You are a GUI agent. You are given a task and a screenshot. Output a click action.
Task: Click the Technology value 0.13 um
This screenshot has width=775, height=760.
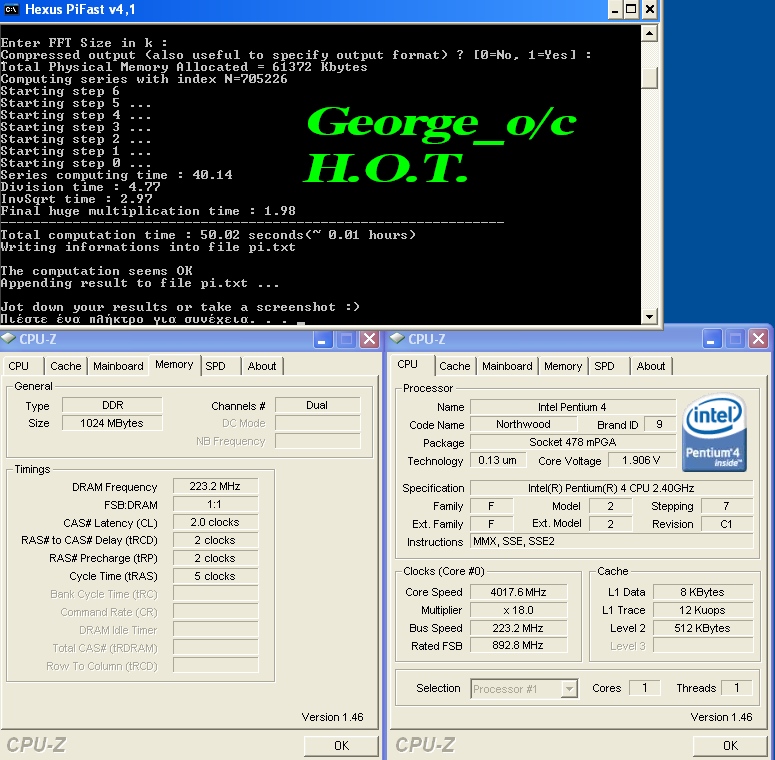point(497,461)
